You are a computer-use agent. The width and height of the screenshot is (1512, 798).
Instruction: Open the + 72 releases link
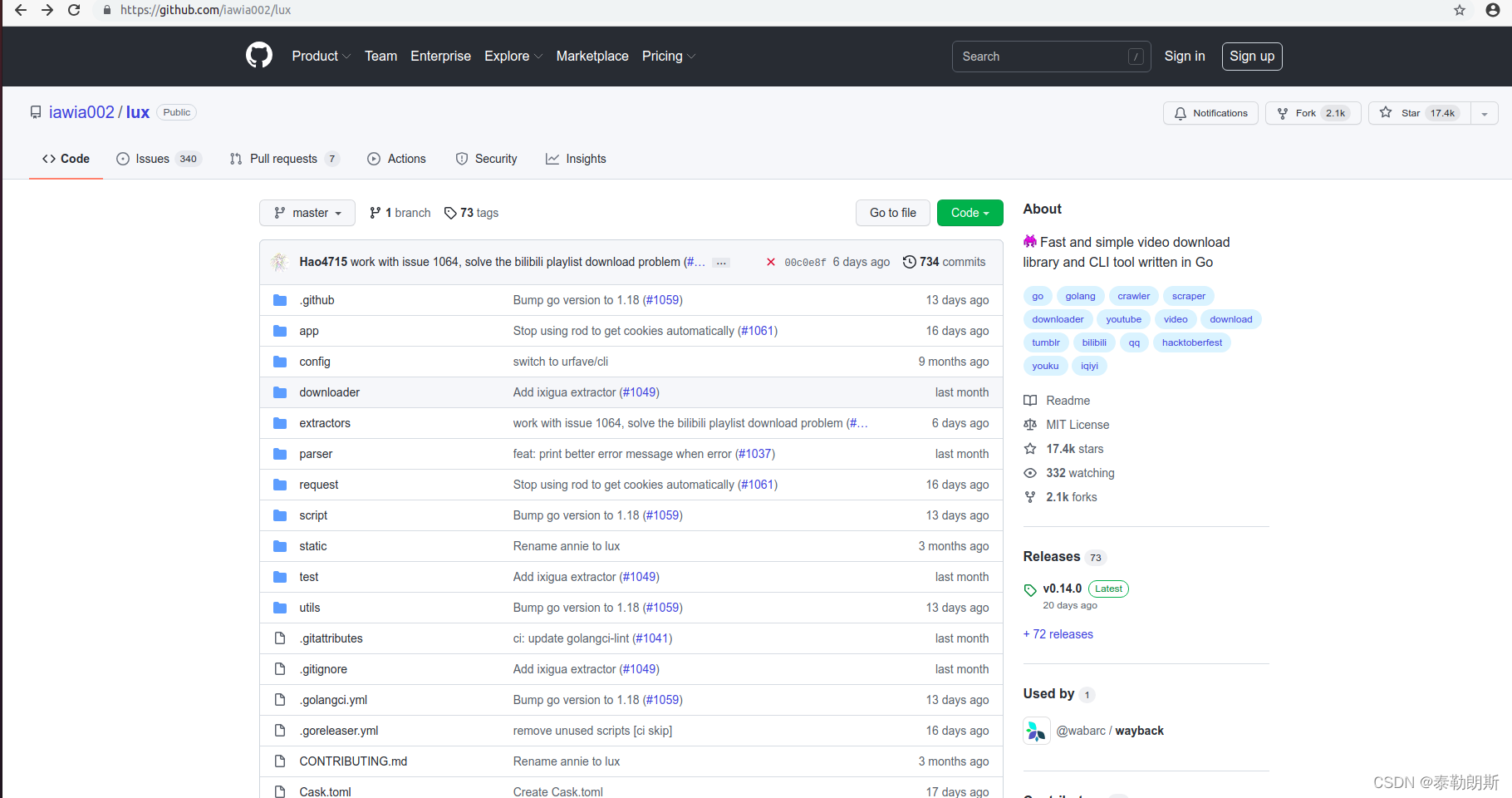(1058, 634)
